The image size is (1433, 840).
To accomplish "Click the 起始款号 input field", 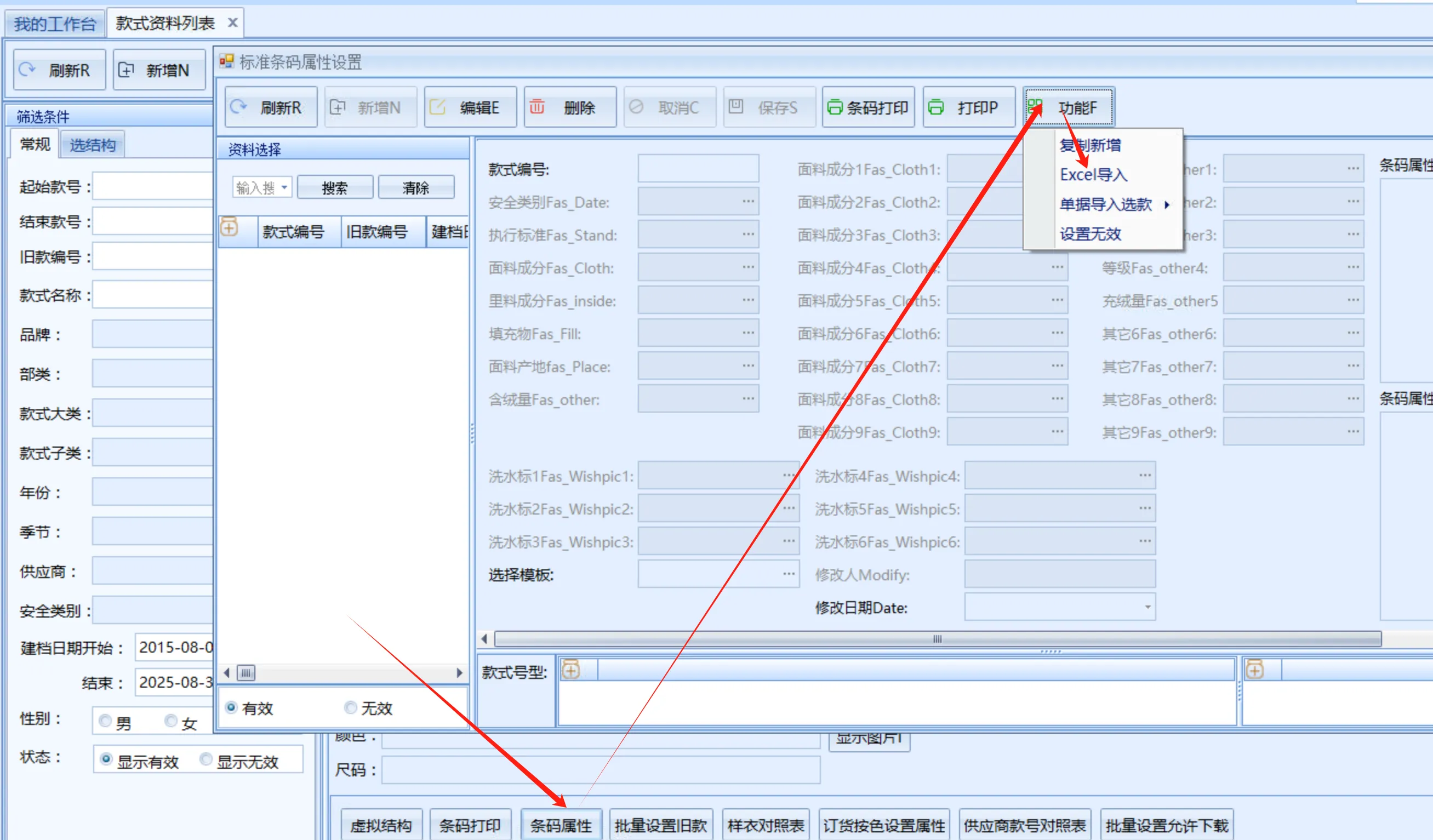I will [152, 186].
